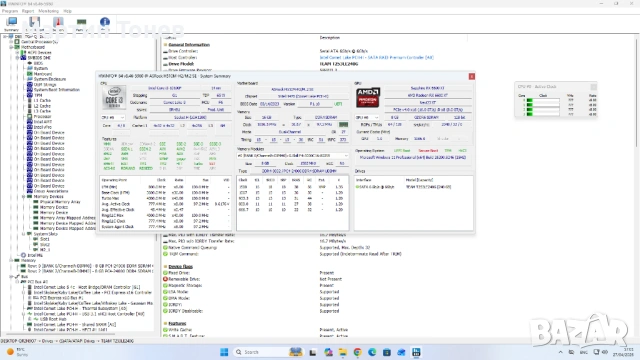Click the Intel Core i3 logo

114,98
